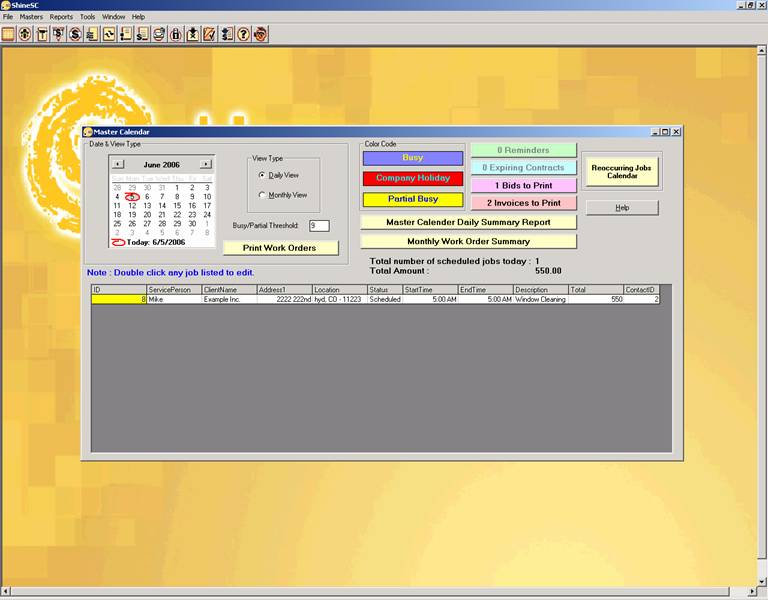Click the 0 Expiring Contracts button

point(524,168)
